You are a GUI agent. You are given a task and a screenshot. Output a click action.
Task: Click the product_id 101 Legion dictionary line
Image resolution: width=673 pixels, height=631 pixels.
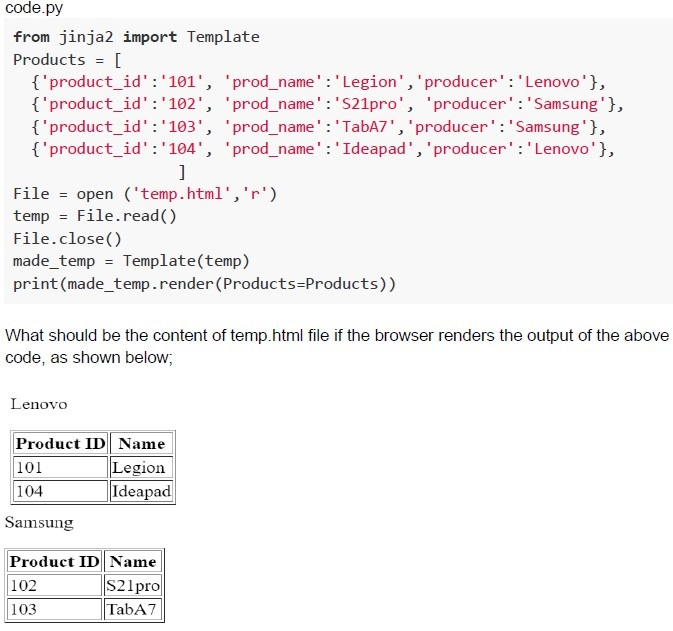coord(318,82)
